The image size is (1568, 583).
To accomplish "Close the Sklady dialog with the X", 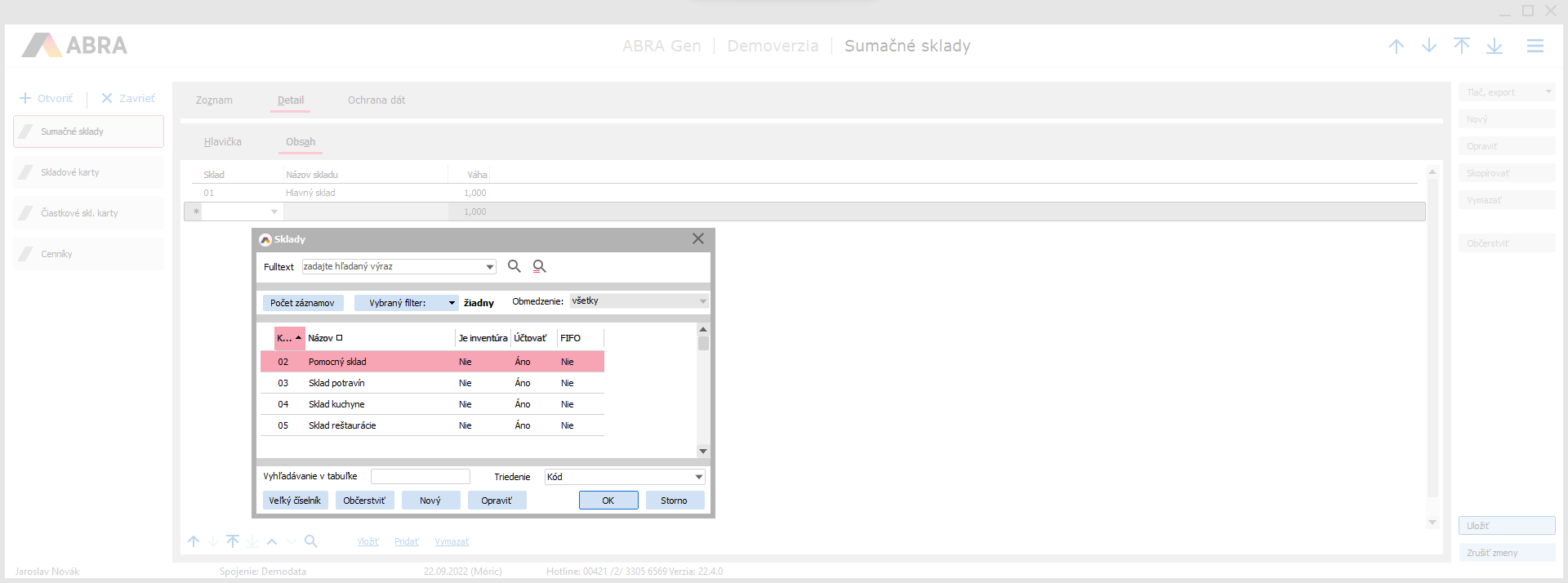I will pyautogui.click(x=697, y=239).
